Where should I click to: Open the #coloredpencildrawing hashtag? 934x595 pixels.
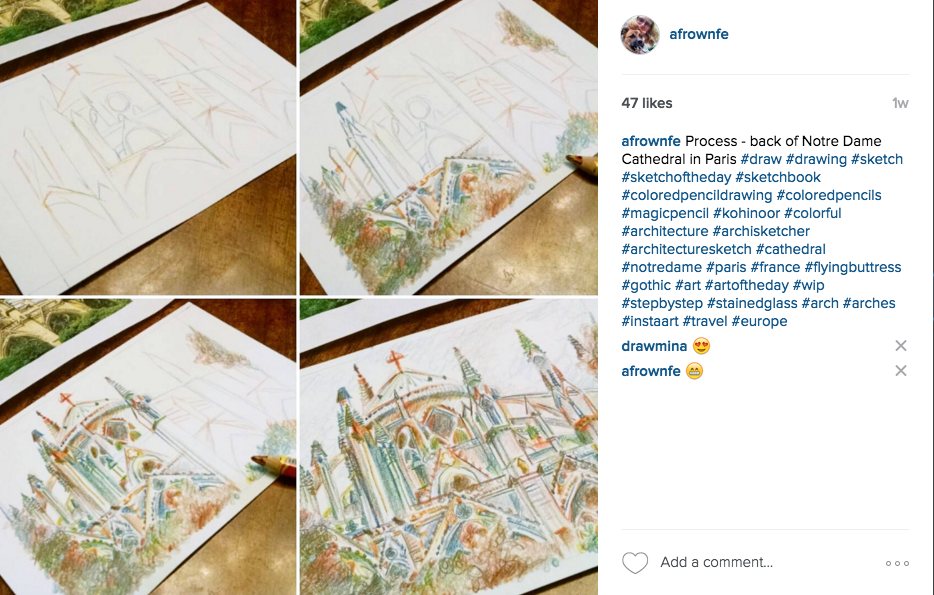(x=697, y=195)
